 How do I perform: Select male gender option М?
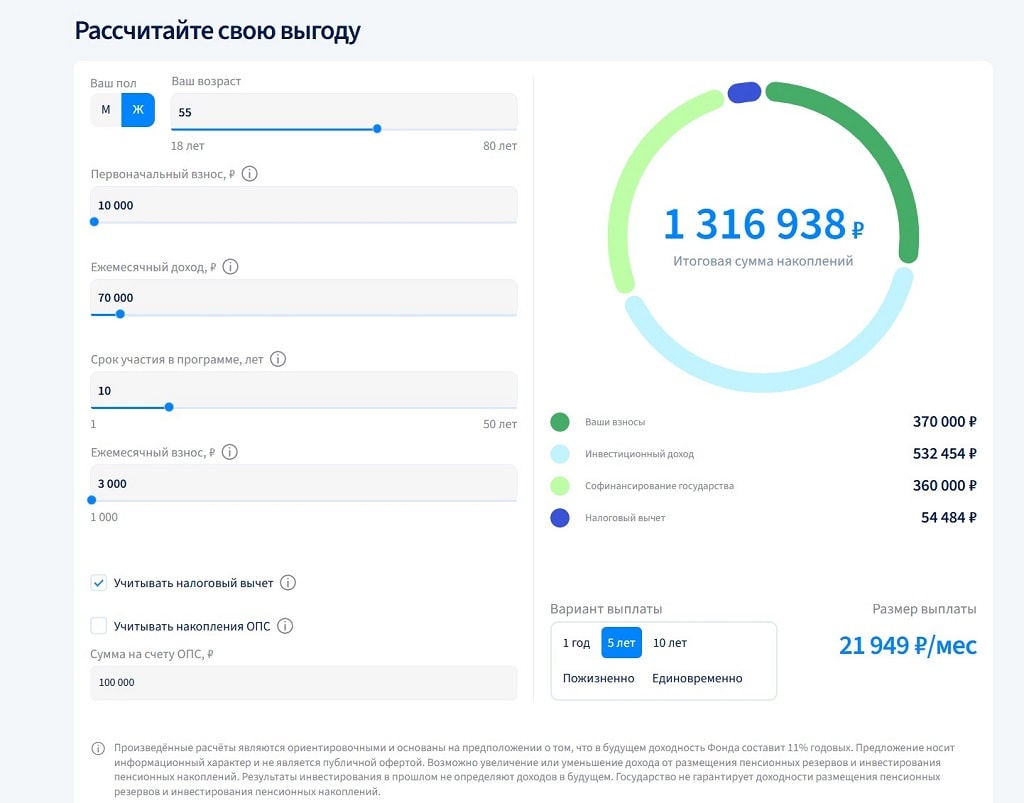[106, 110]
